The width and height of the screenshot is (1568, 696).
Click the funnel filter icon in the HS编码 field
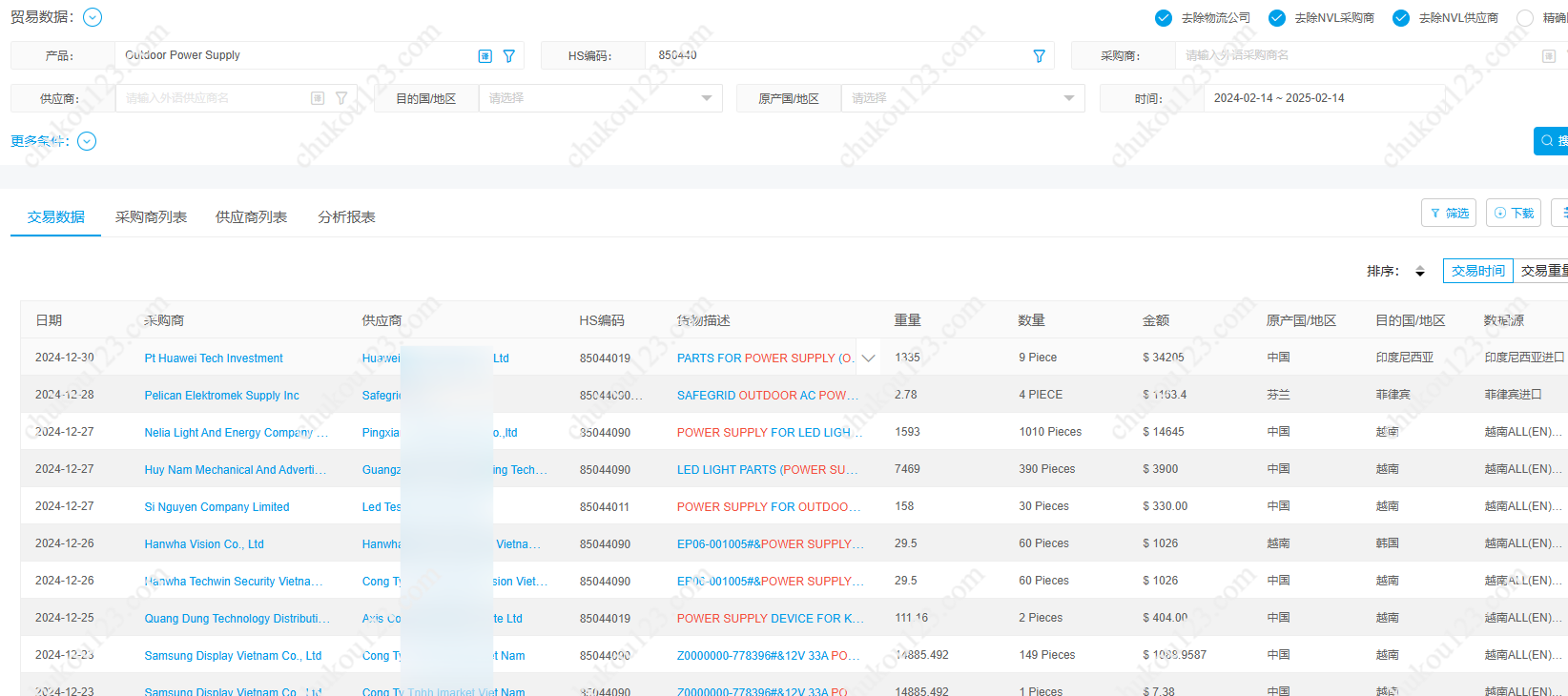point(1039,56)
